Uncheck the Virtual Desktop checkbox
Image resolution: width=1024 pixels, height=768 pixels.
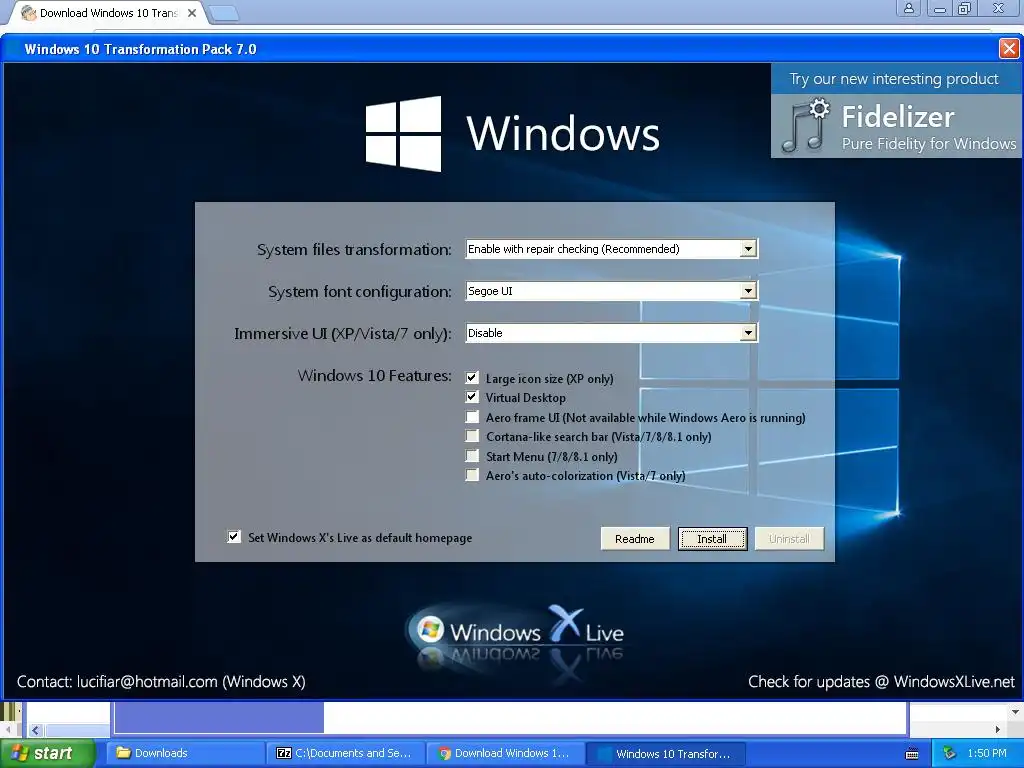pos(472,396)
